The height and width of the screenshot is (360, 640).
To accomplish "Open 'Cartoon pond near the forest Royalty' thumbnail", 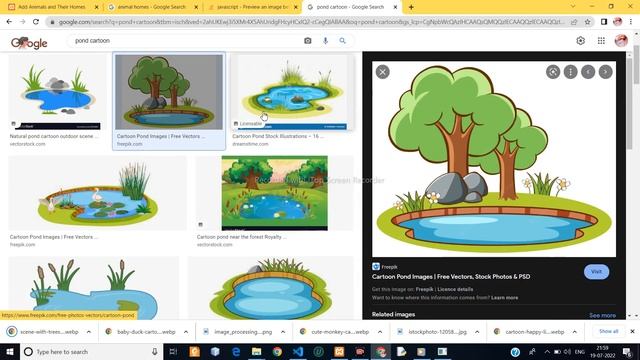I will pyautogui.click(x=275, y=193).
